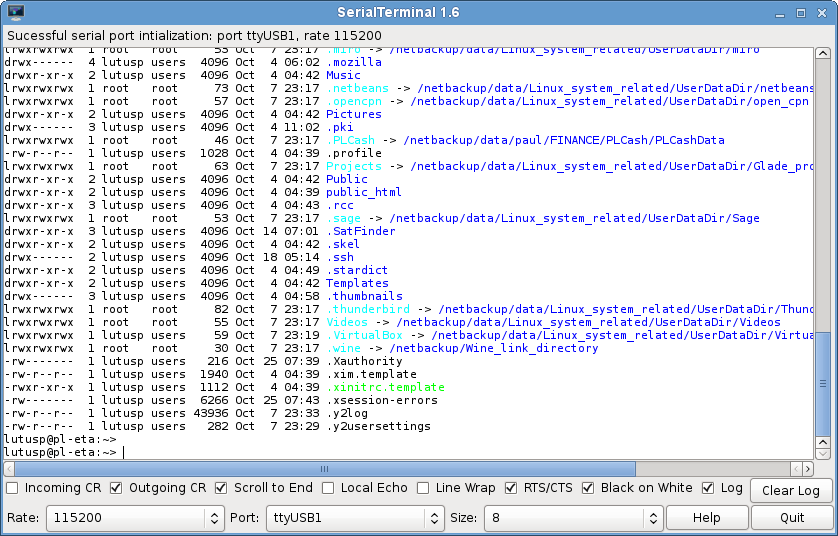Click the SerialTerminal window menu icon
The width and height of the screenshot is (838, 536).
tap(15, 12)
